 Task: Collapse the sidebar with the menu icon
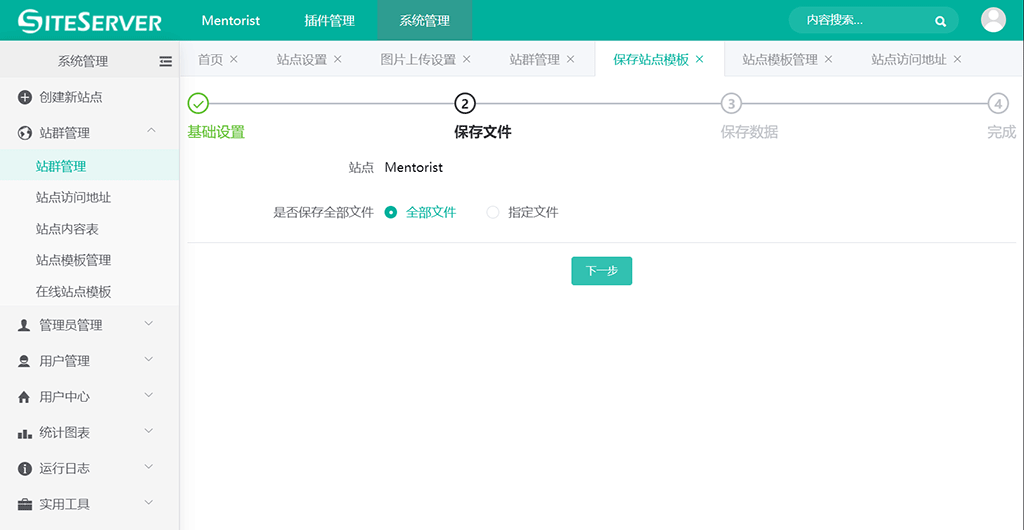[x=166, y=61]
